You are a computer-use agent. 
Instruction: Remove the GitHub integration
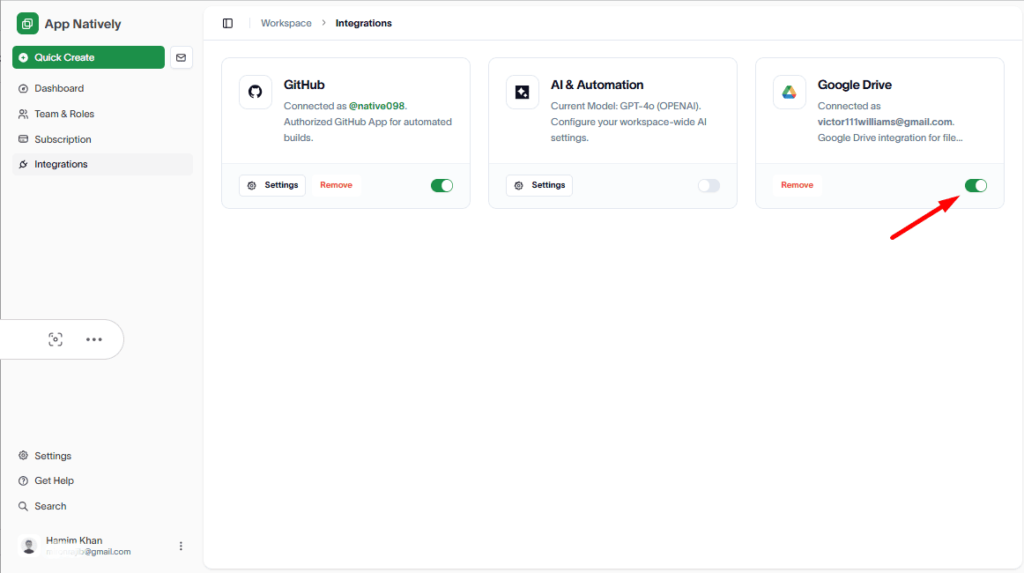(x=336, y=186)
